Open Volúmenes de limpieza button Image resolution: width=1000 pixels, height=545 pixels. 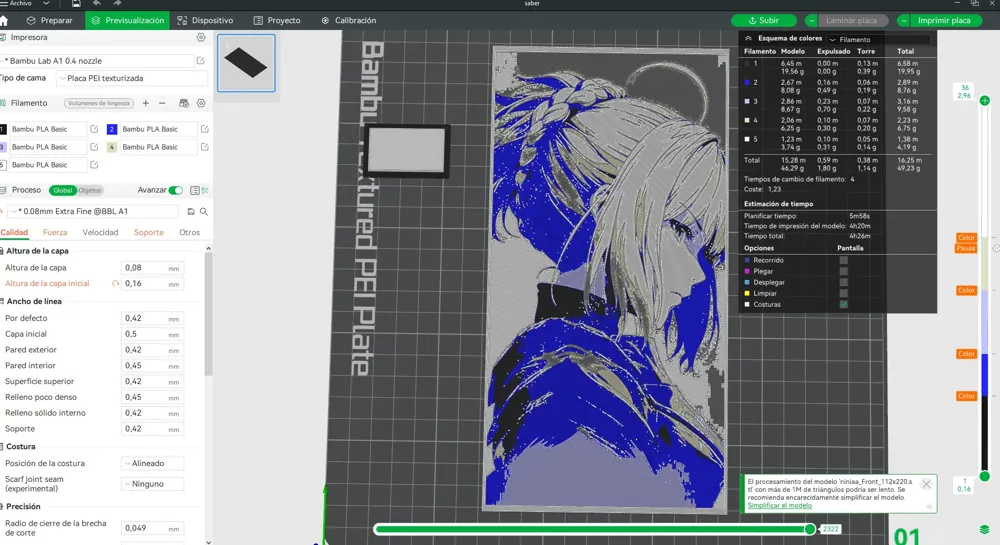click(x=99, y=103)
